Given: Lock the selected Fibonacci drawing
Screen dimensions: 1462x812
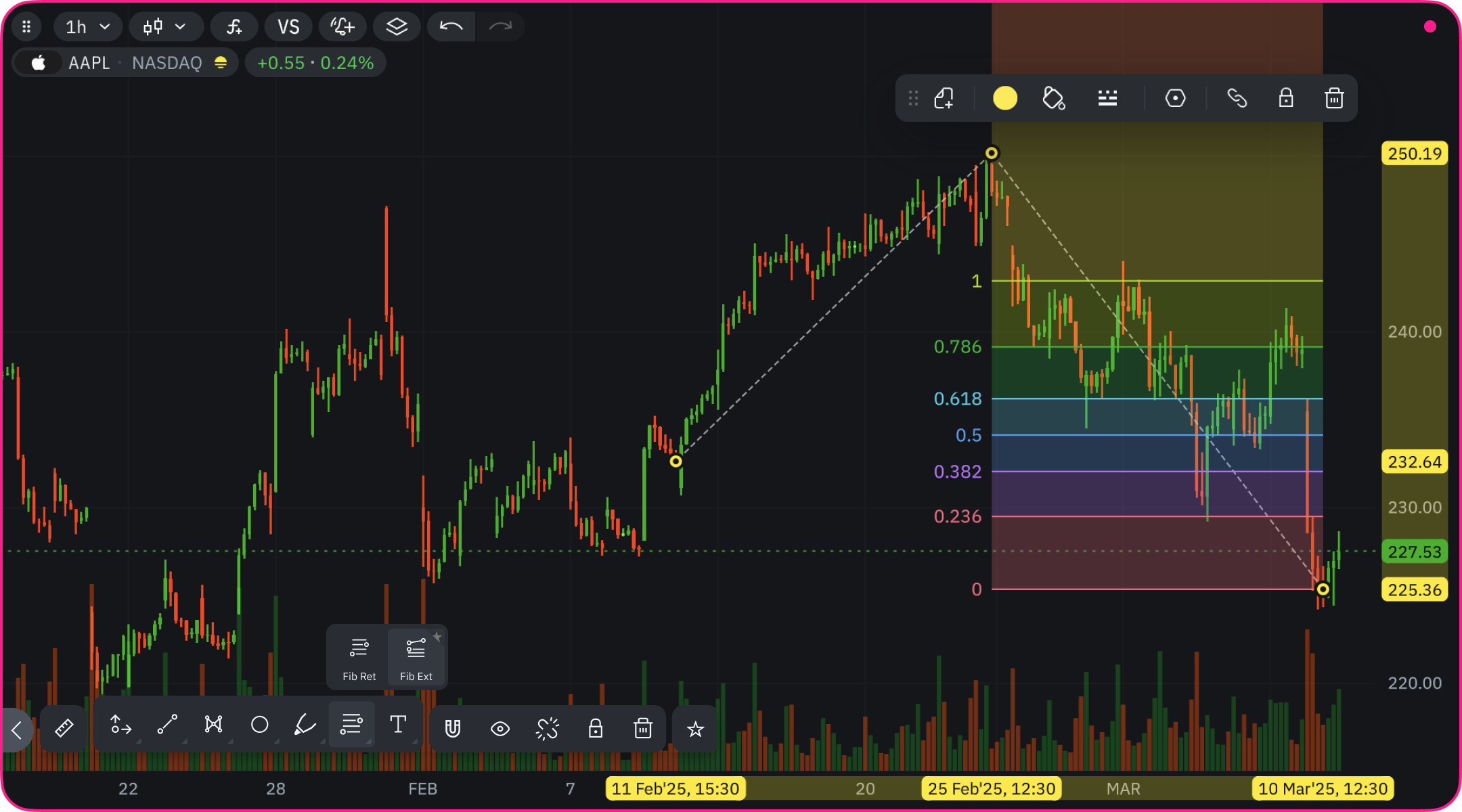Looking at the screenshot, I should pyautogui.click(x=1285, y=99).
